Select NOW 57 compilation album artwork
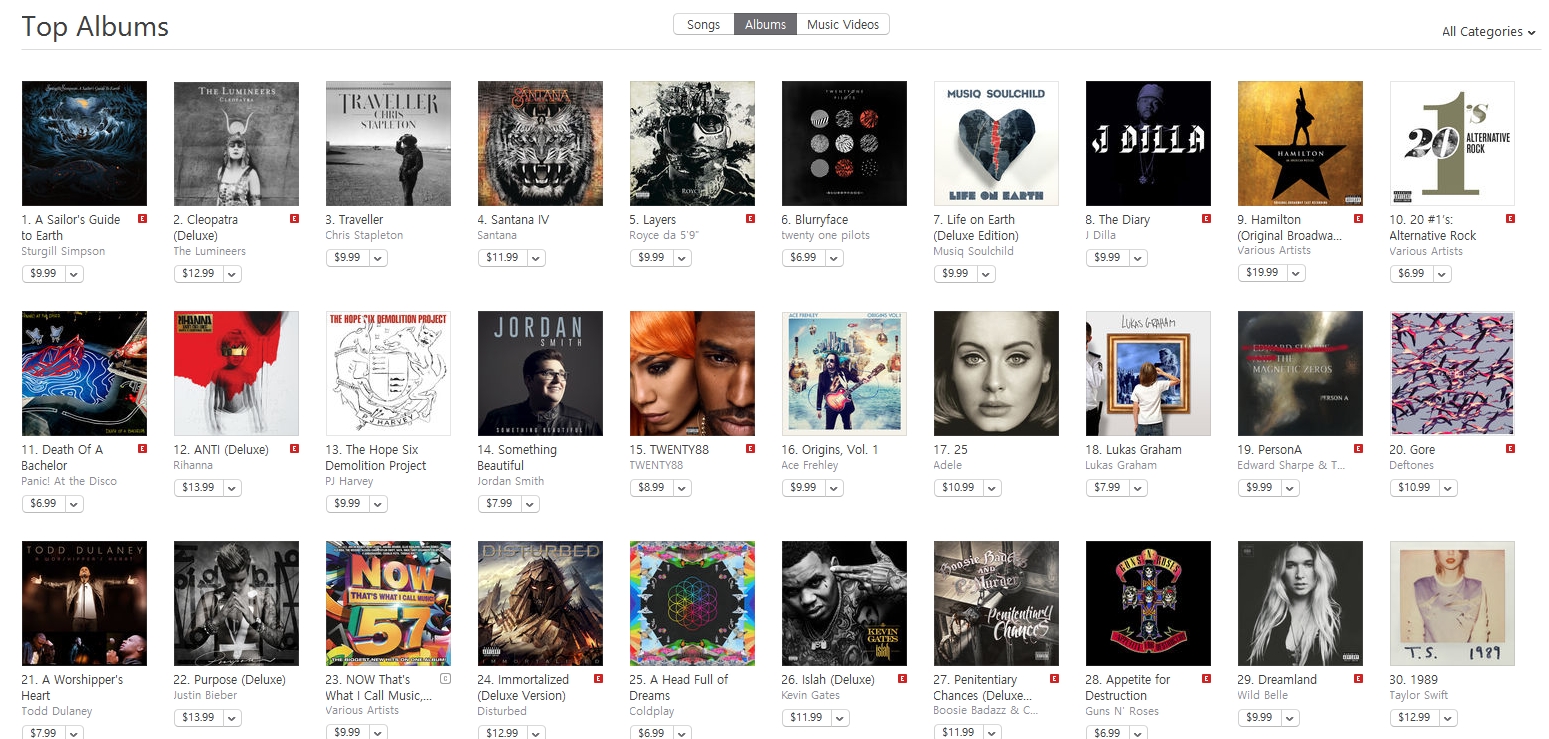The image size is (1549, 739). pos(388,603)
